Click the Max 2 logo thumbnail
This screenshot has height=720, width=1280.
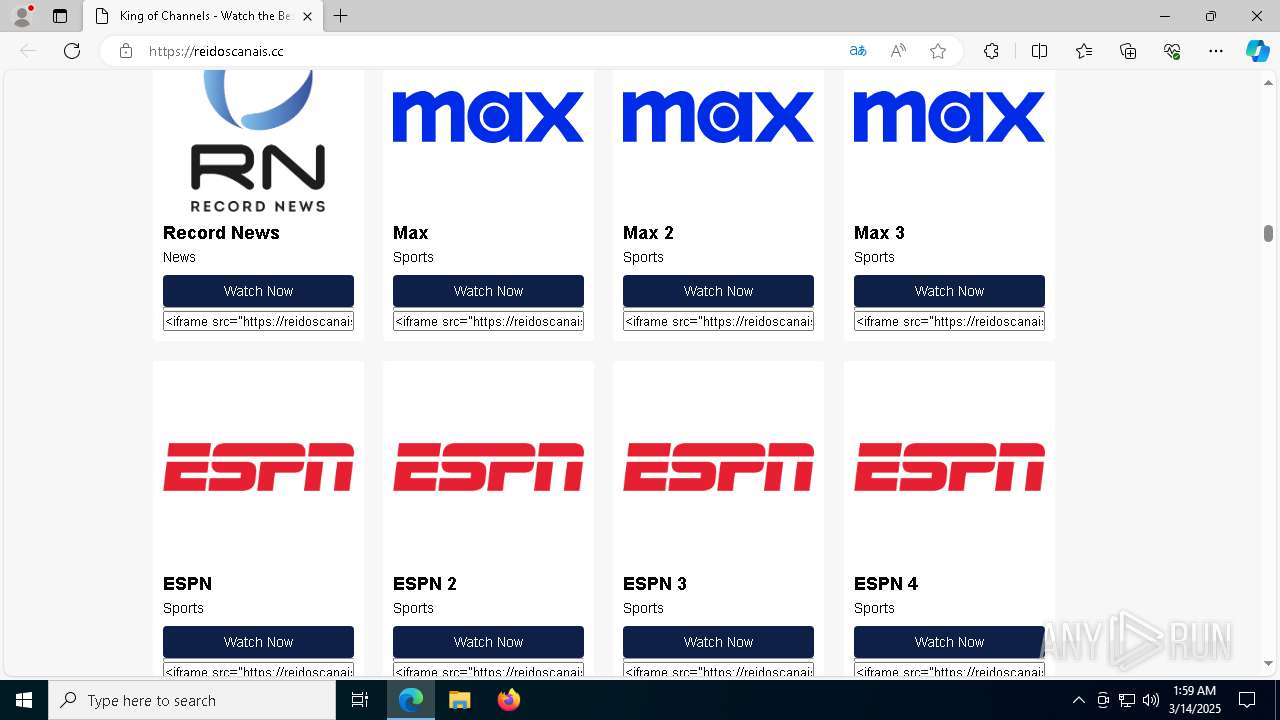tap(718, 117)
